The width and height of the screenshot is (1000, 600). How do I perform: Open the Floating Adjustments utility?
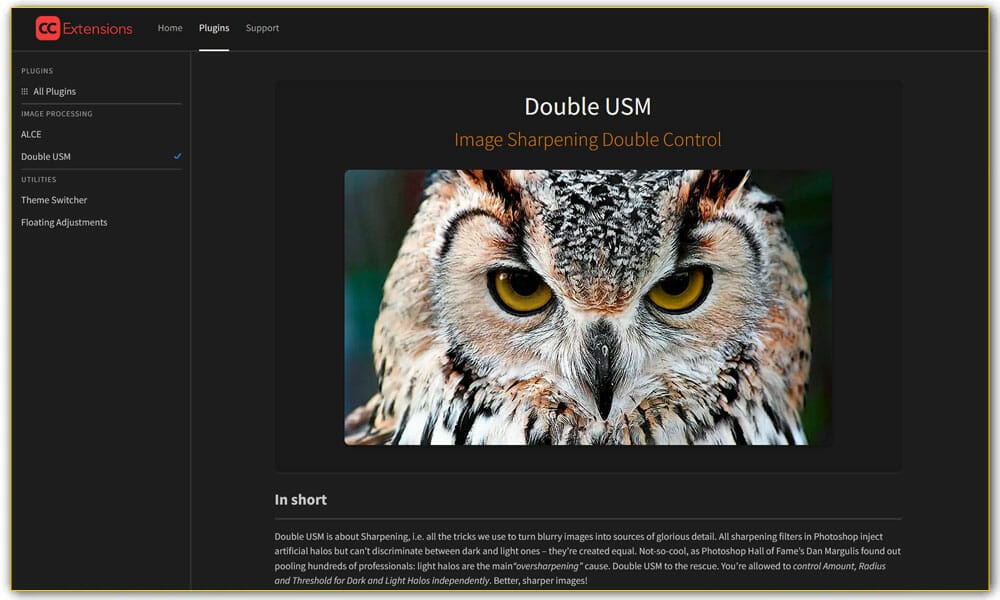click(64, 222)
